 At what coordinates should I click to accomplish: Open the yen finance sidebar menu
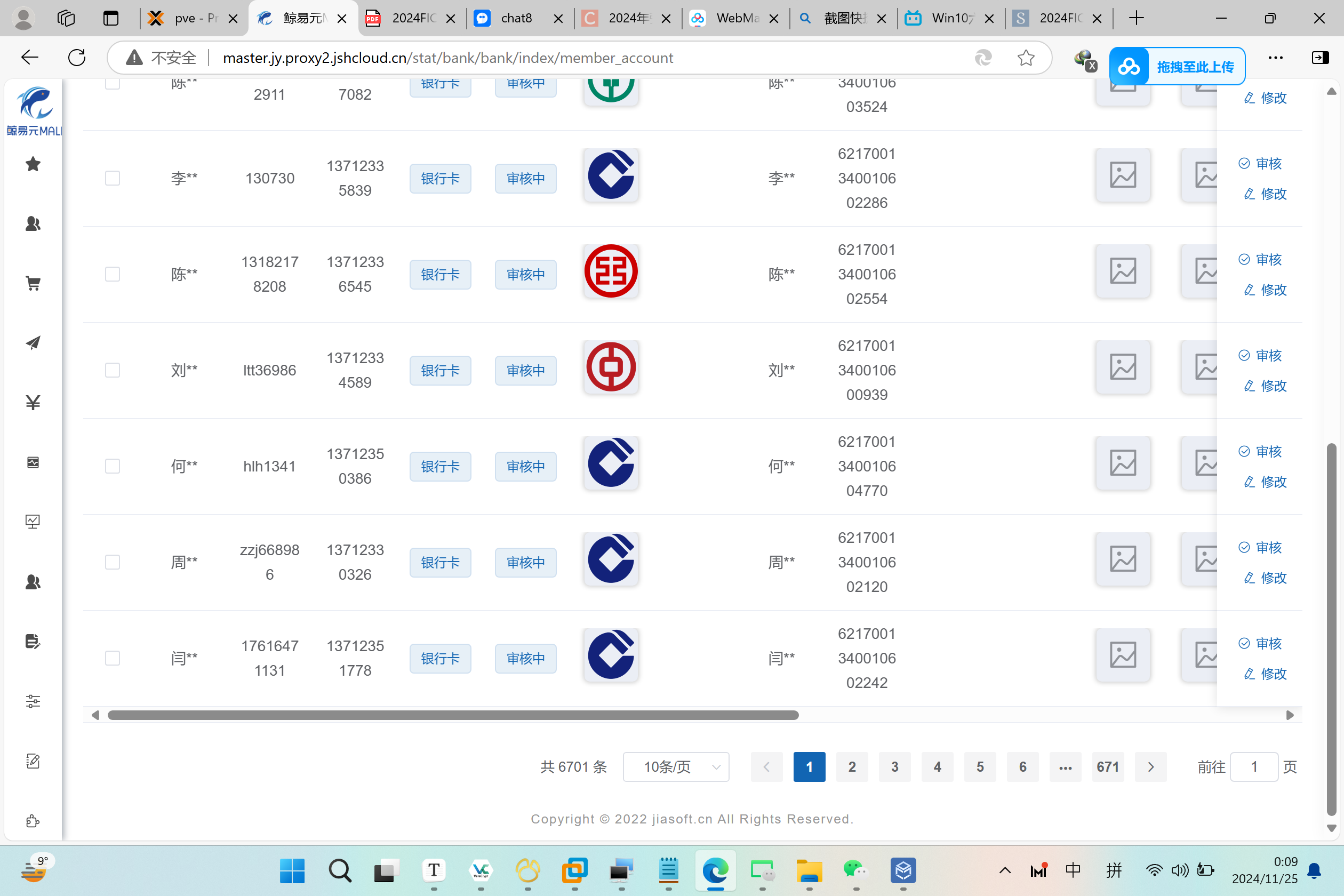coord(33,403)
